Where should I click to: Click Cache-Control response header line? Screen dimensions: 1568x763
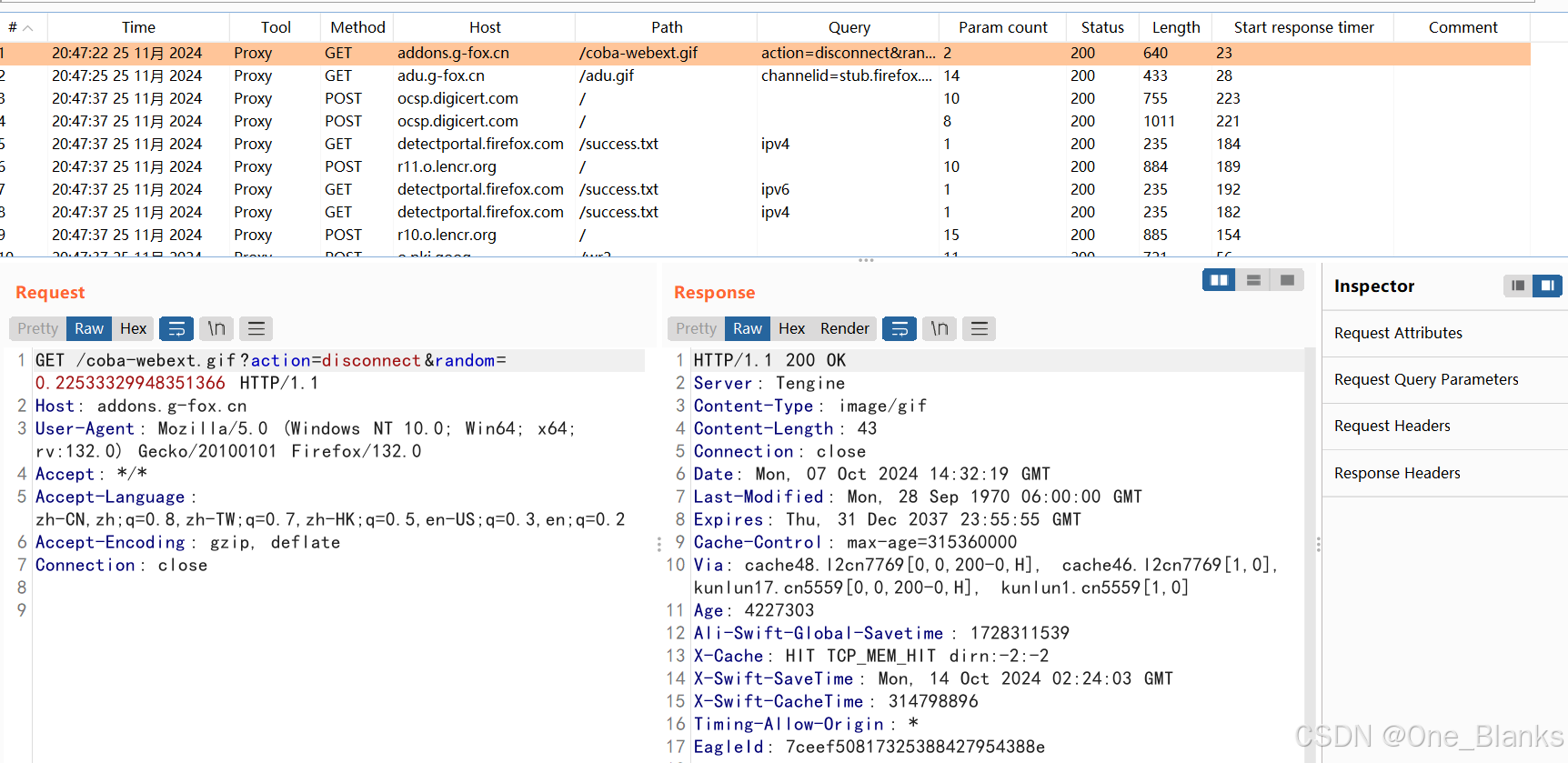[x=855, y=542]
